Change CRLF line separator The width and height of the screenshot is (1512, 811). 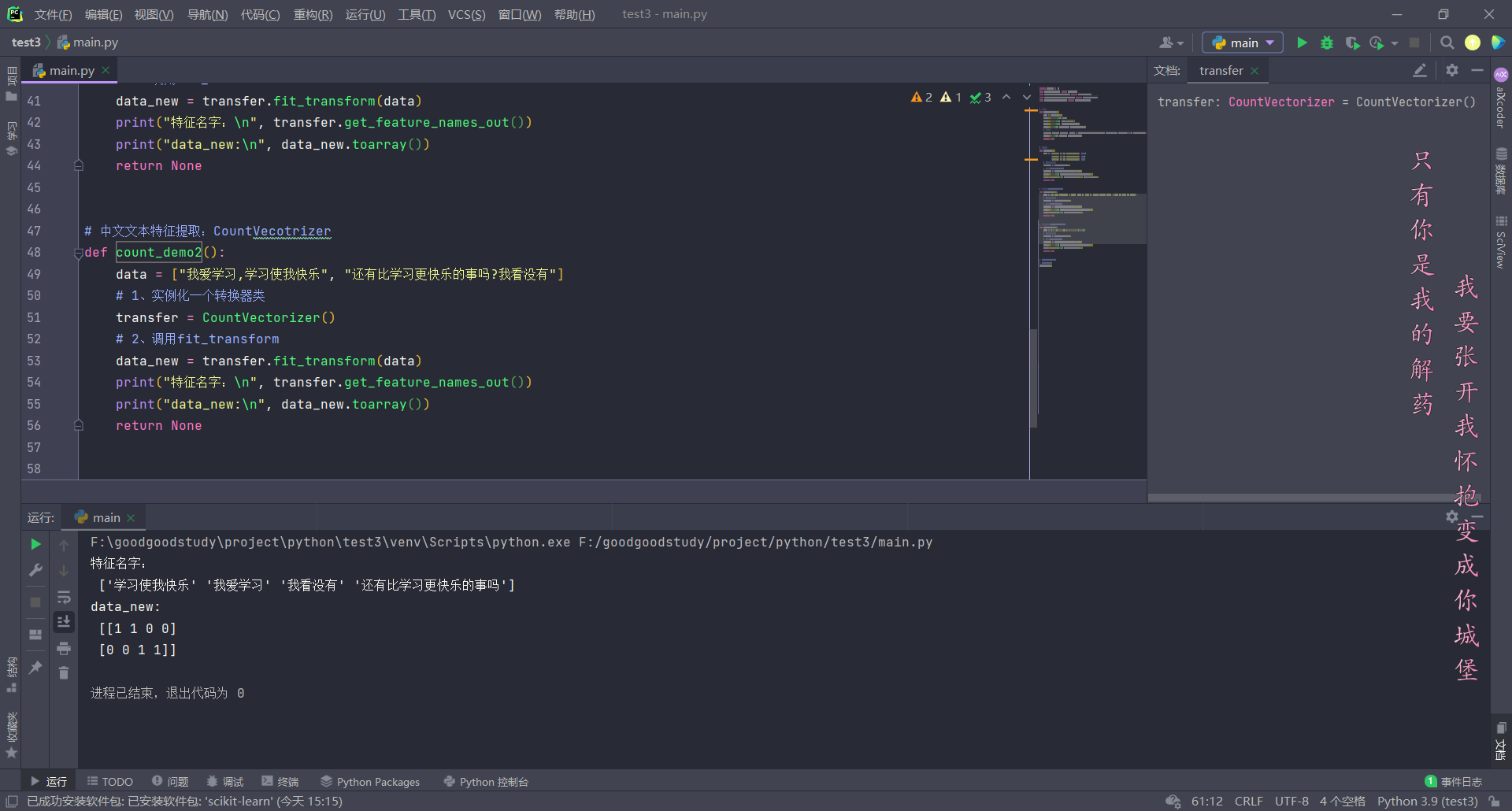pyautogui.click(x=1248, y=801)
